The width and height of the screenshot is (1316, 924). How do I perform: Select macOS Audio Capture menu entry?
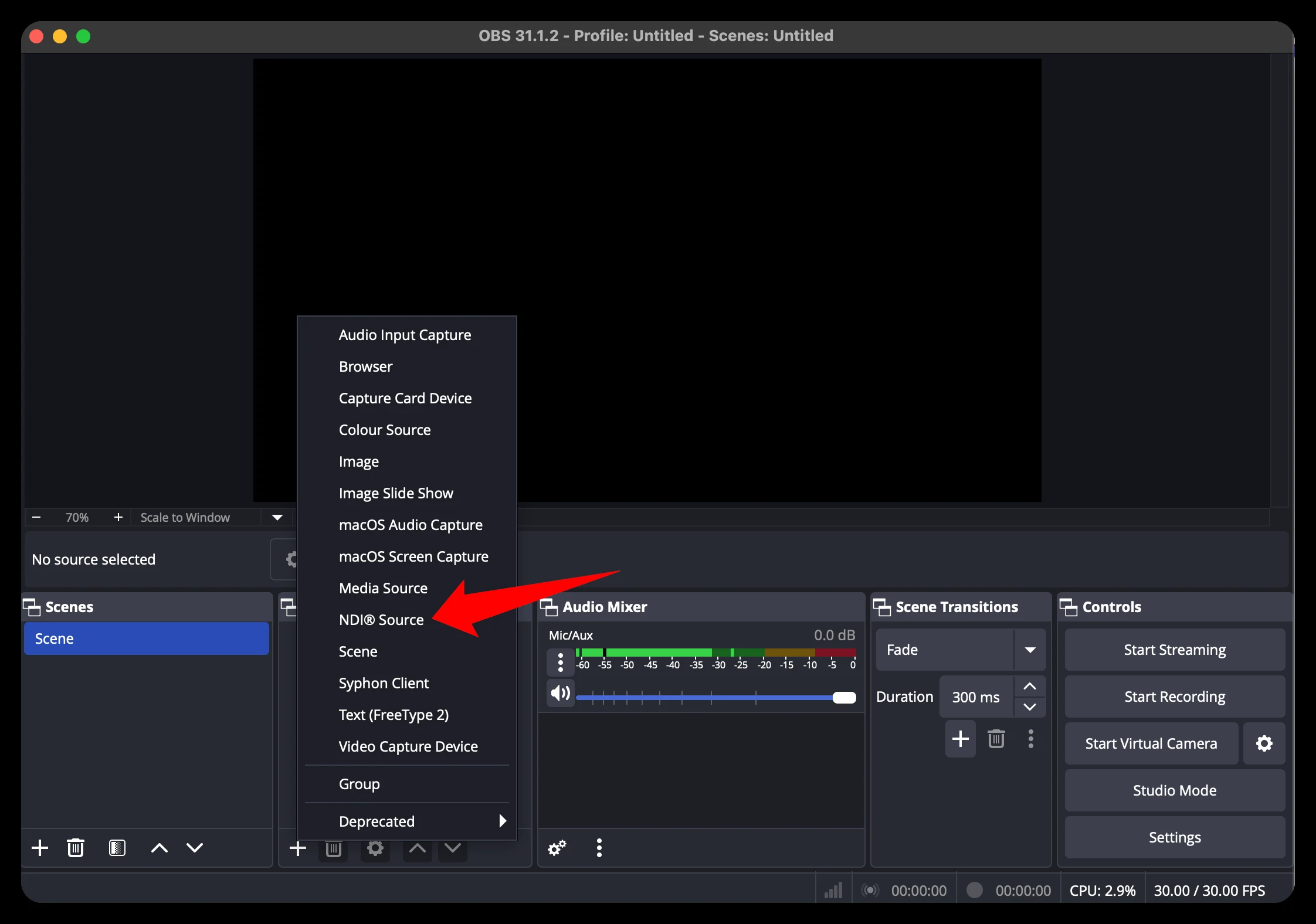tap(407, 525)
